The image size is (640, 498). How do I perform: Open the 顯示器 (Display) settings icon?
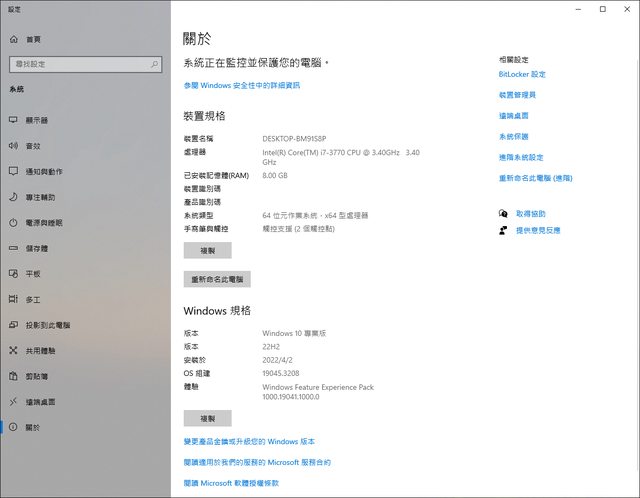click(x=13, y=120)
